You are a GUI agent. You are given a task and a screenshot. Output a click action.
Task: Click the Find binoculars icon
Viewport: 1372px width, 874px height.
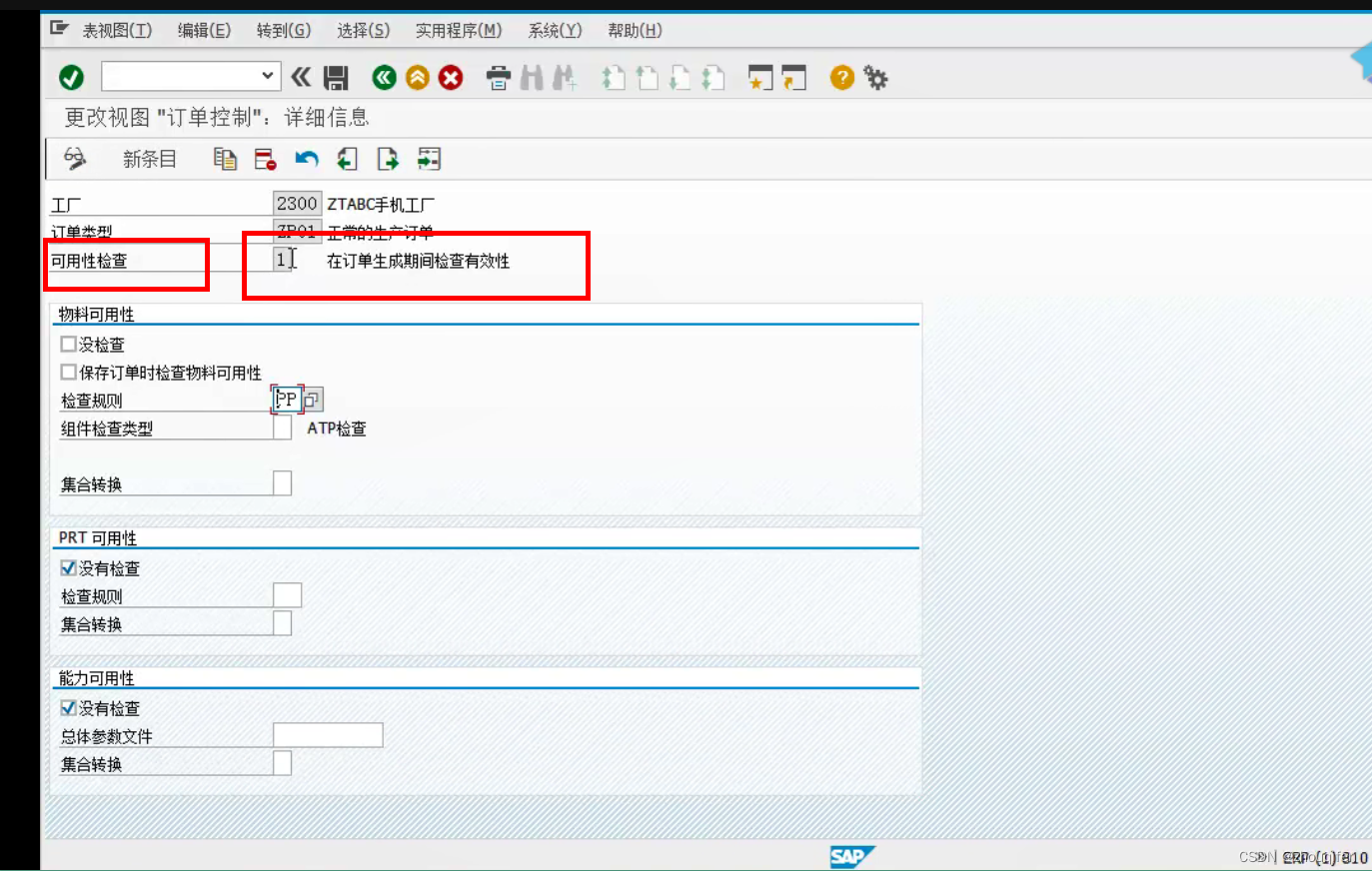pyautogui.click(x=532, y=77)
